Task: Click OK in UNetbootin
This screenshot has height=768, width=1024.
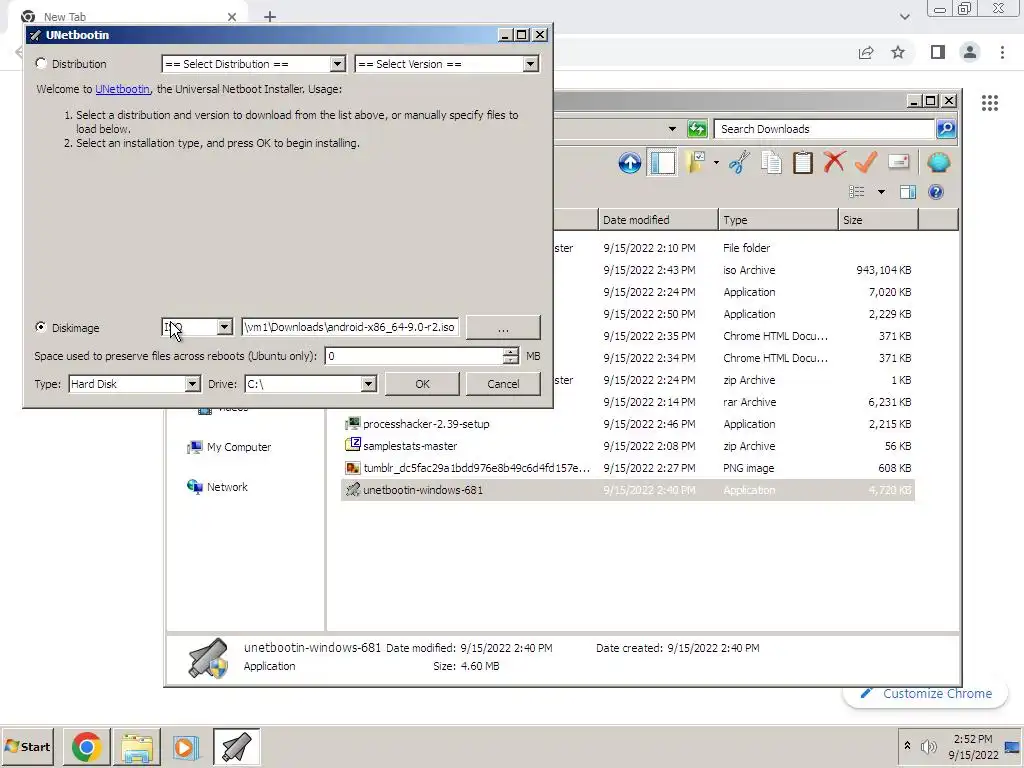Action: tap(422, 384)
